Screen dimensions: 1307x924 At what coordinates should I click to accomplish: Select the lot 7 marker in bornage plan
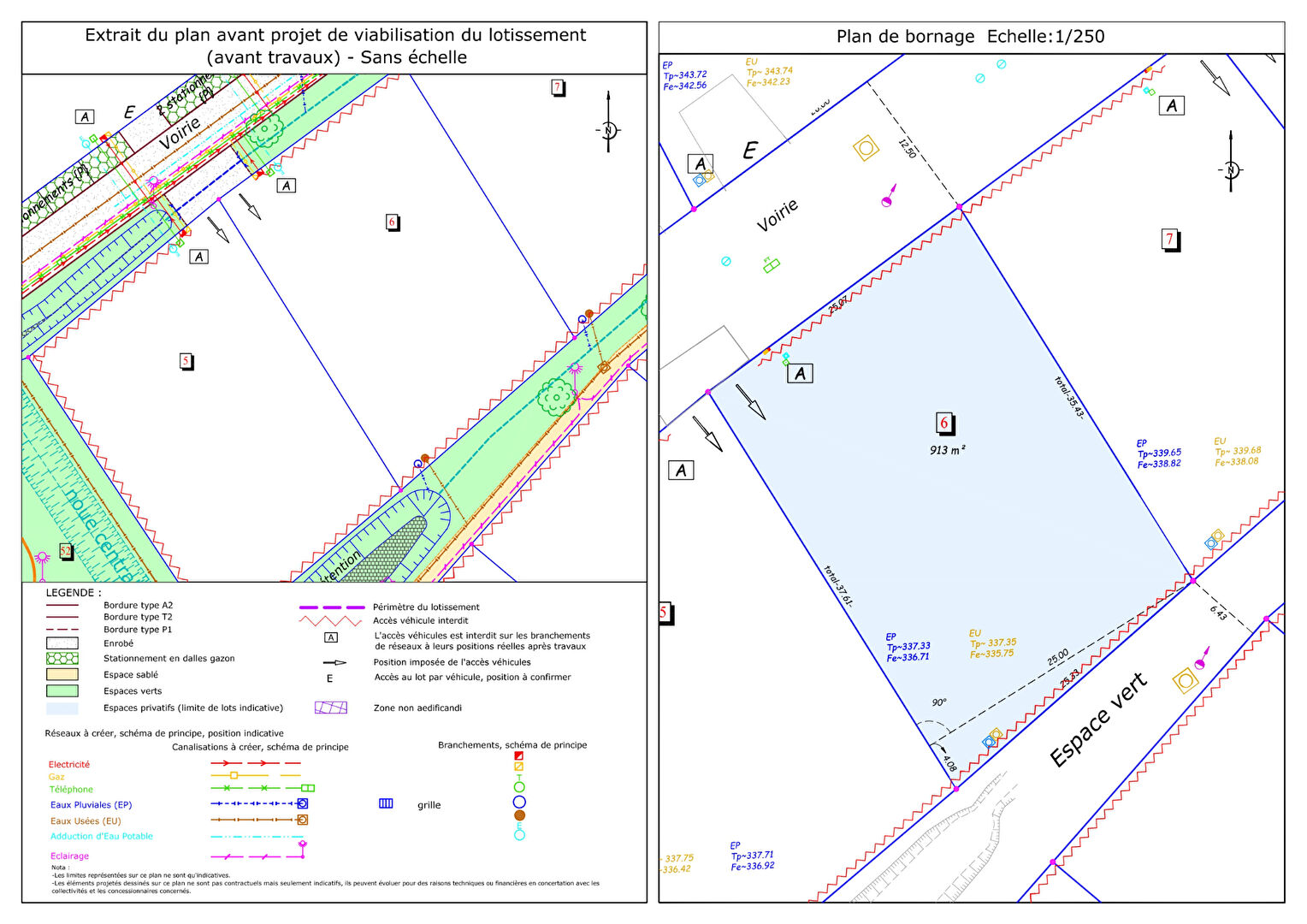point(1170,240)
